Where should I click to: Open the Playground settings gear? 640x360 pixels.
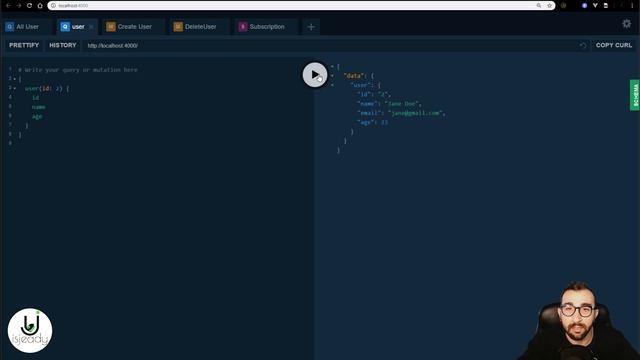[x=627, y=24]
